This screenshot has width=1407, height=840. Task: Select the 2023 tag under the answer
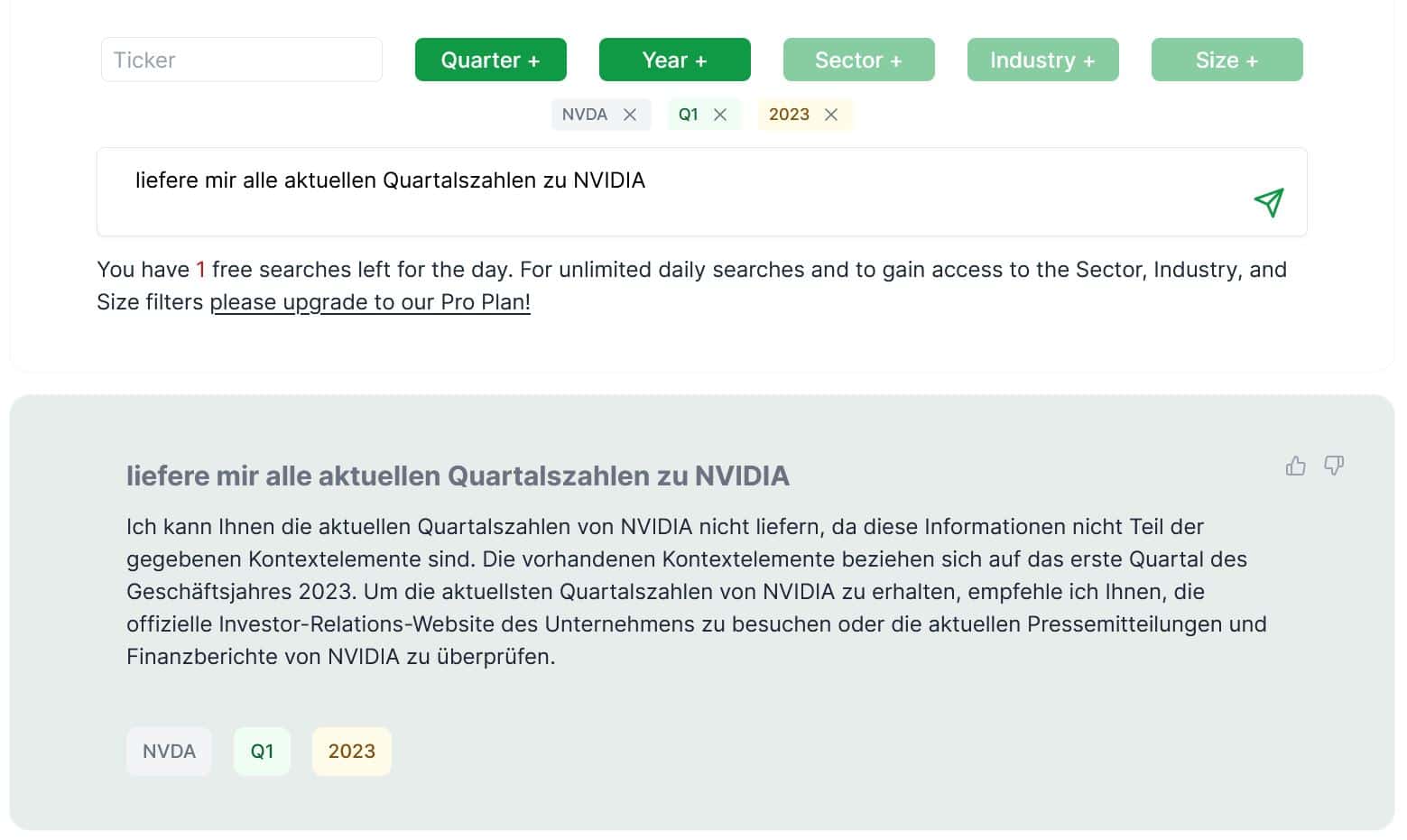click(352, 752)
